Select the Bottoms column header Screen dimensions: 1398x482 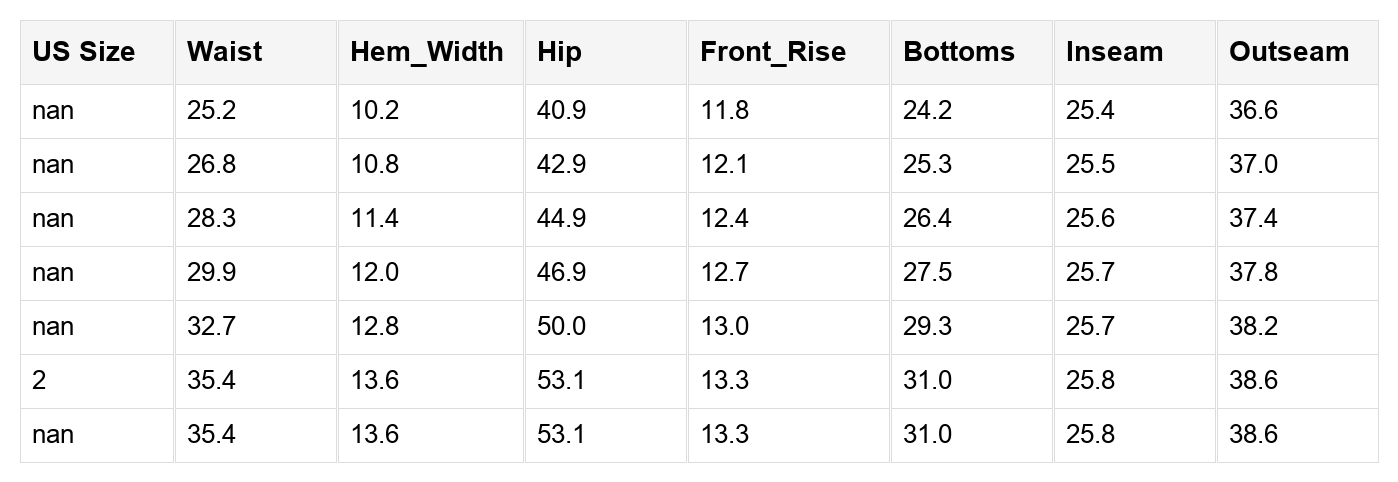point(972,52)
